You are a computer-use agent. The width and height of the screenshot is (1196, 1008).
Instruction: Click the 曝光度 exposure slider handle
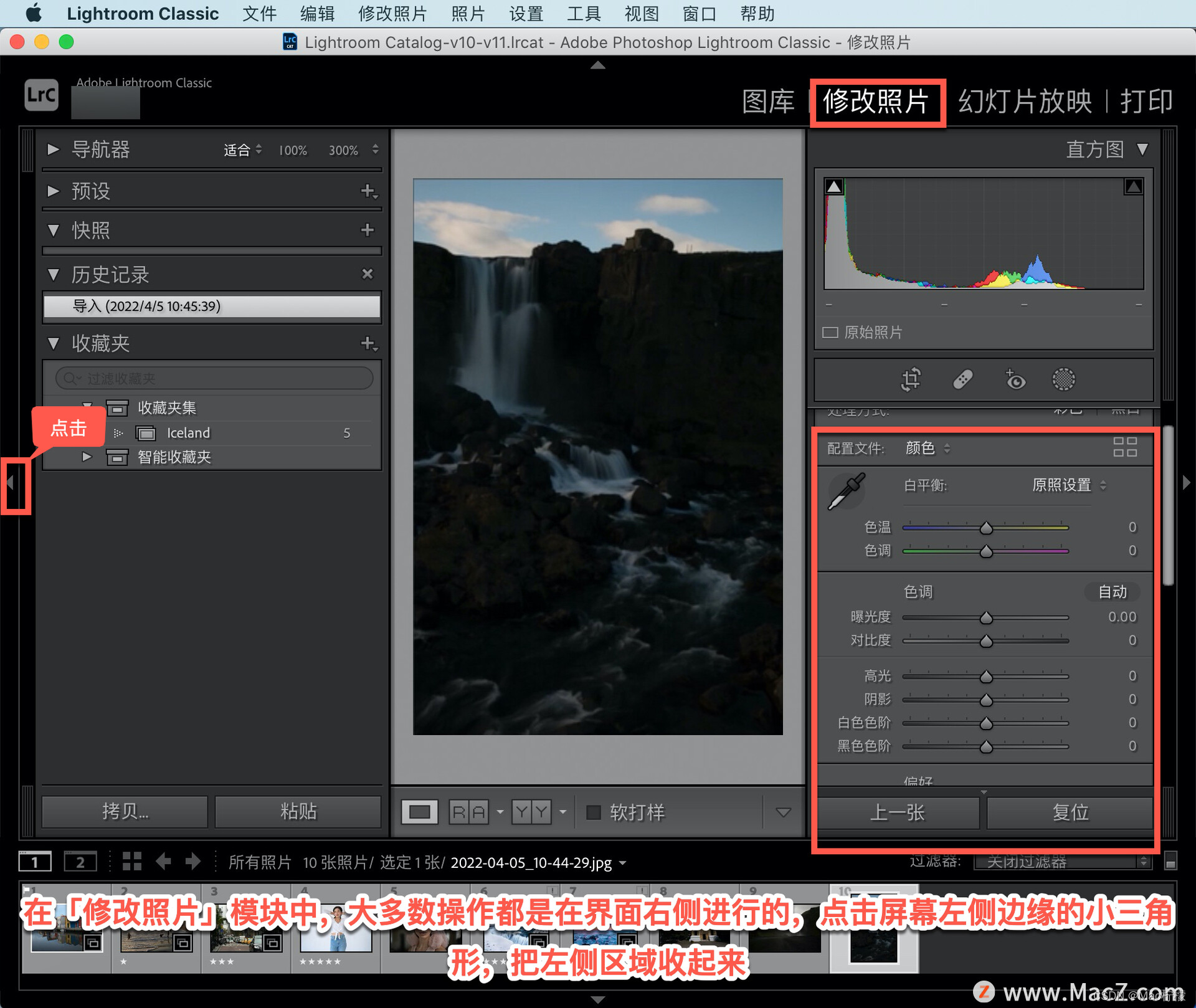click(x=986, y=618)
